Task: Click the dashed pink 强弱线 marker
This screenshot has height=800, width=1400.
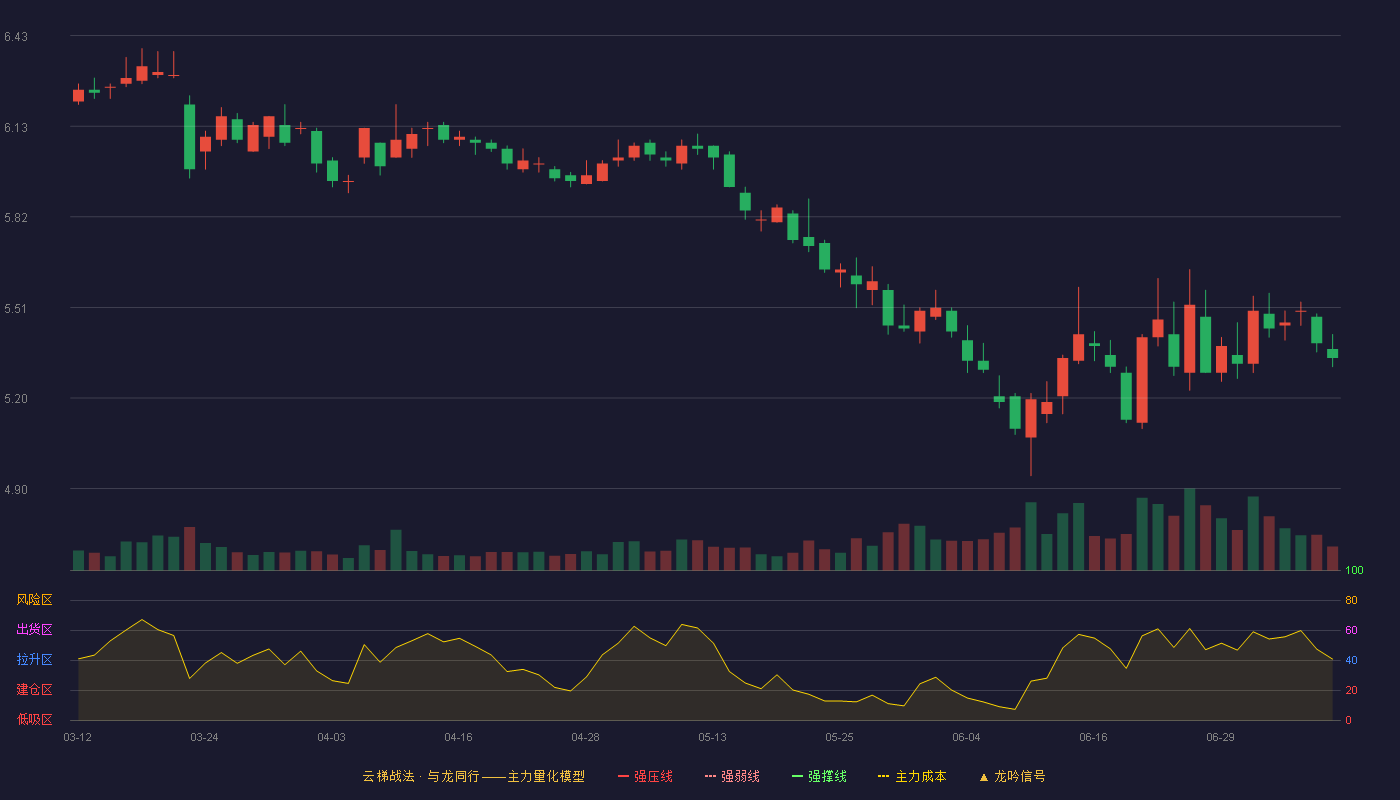Action: (x=710, y=776)
